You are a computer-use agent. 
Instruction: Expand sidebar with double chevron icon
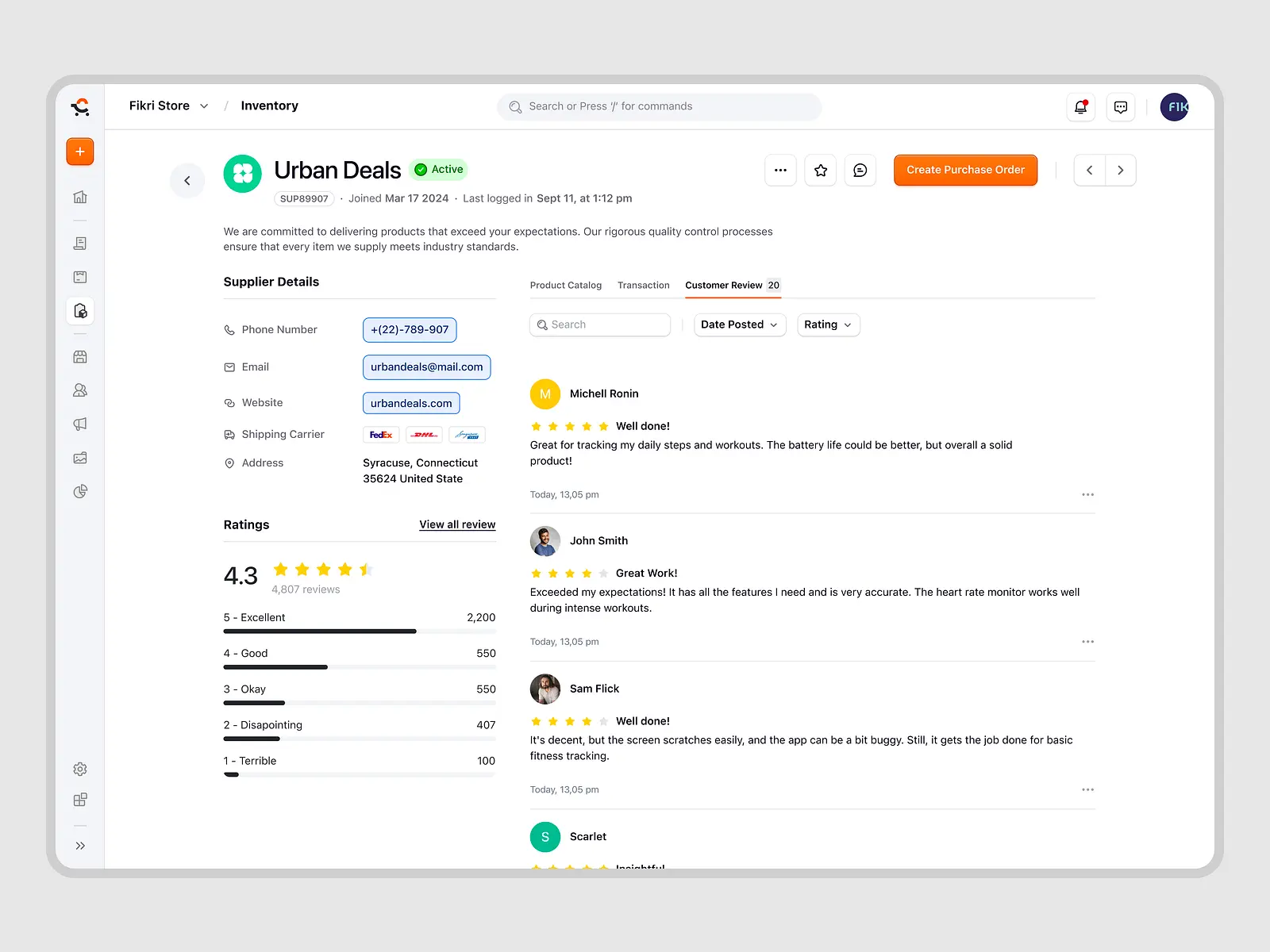point(80,846)
